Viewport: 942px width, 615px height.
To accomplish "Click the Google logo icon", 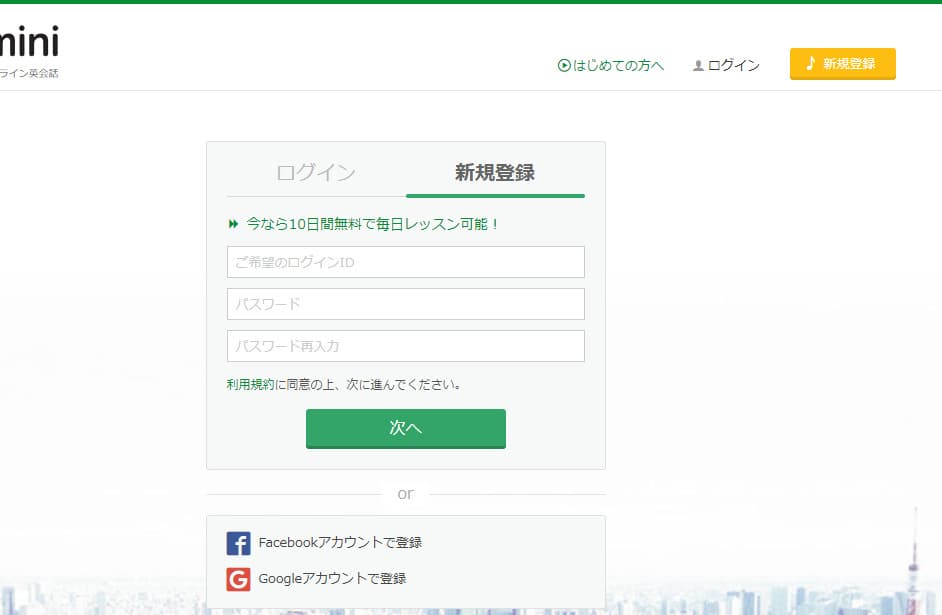I will coord(239,580).
